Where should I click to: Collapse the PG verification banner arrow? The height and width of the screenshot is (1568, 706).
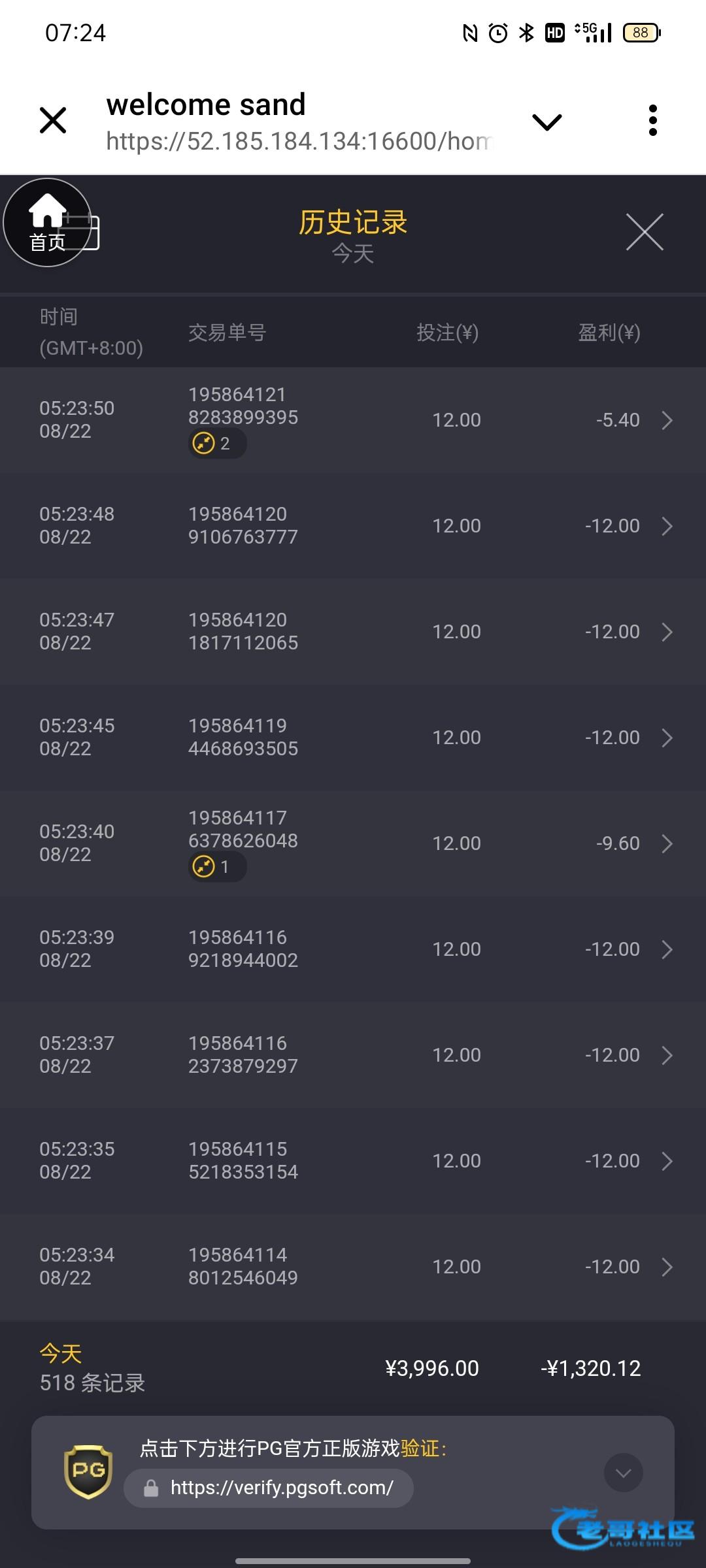click(623, 1473)
